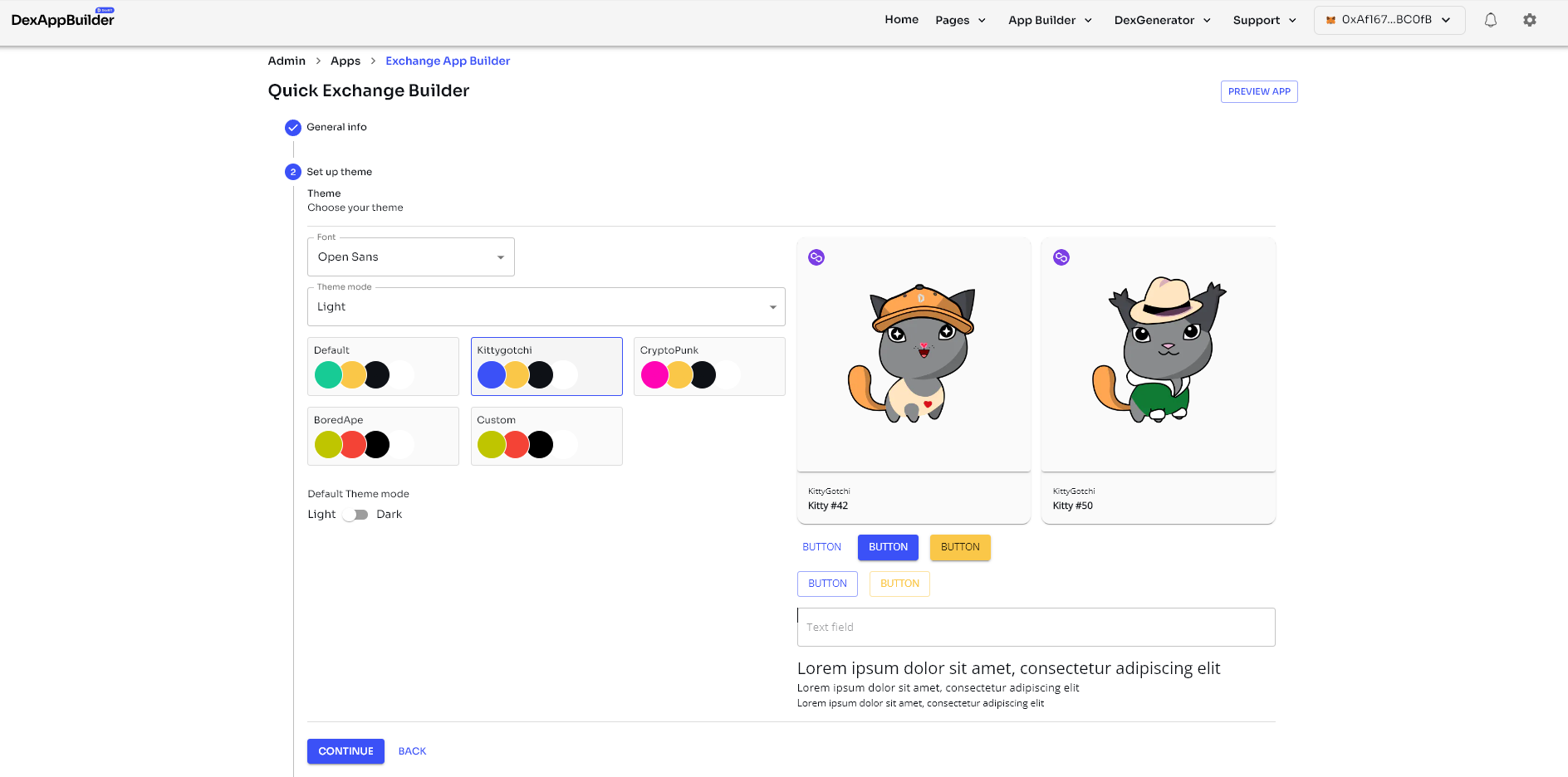Image resolution: width=1568 pixels, height=777 pixels.
Task: Open the settings gear icon
Action: pyautogui.click(x=1529, y=20)
